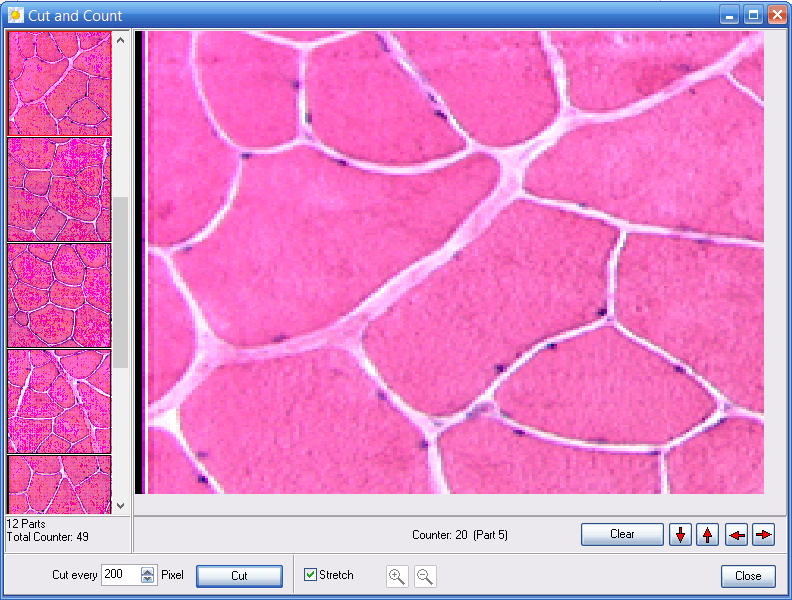Zoom out with the magnifier minus icon

pos(425,576)
